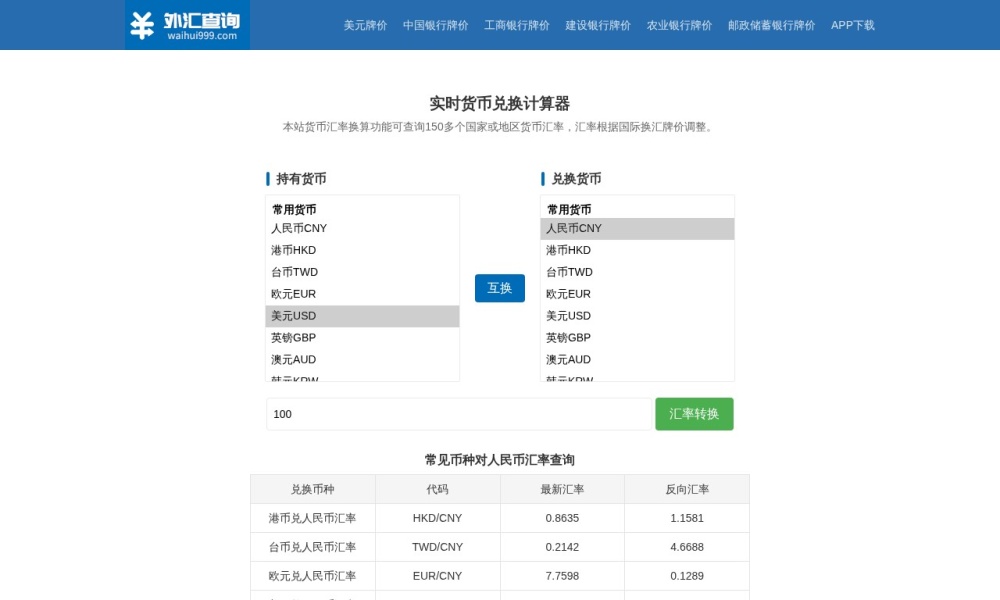
Task: Select 欧元EUR in 兑换货币 list
Action: point(637,294)
